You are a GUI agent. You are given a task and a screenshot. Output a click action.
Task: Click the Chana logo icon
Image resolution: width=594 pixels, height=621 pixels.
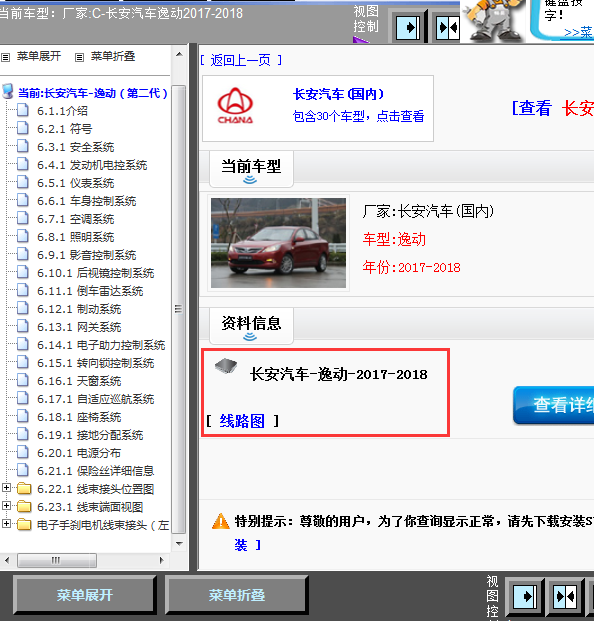pos(235,105)
